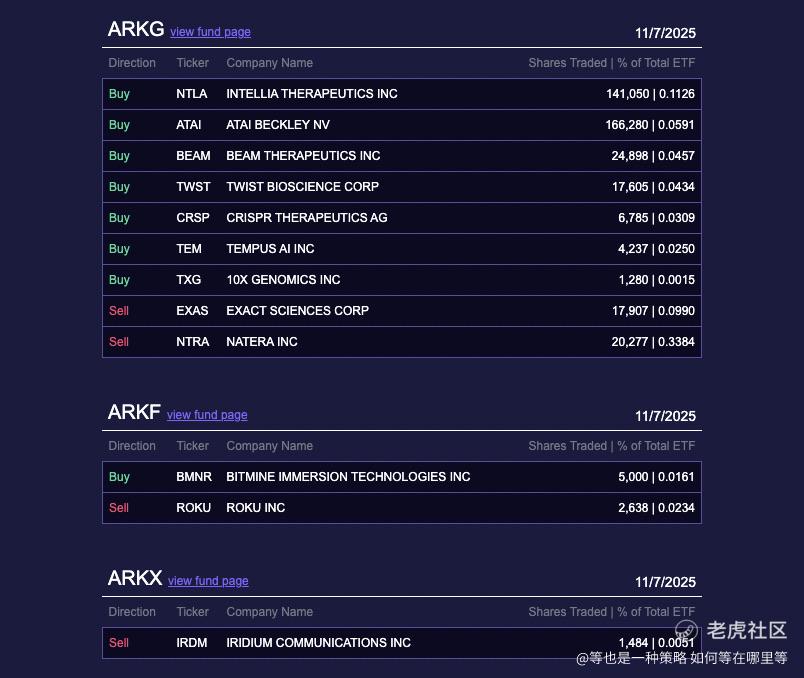
Task: Click the BEAM ticker symbol
Action: coord(193,156)
